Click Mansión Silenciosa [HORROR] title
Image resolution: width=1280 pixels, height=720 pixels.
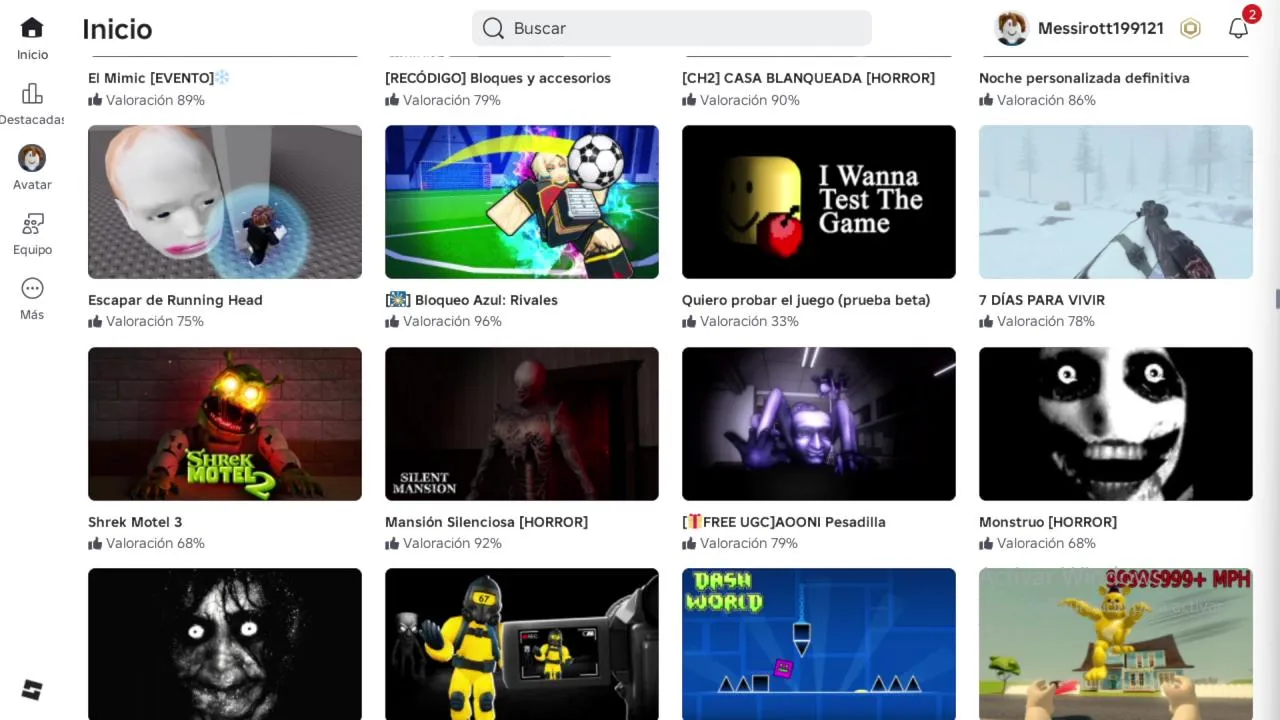tap(486, 522)
